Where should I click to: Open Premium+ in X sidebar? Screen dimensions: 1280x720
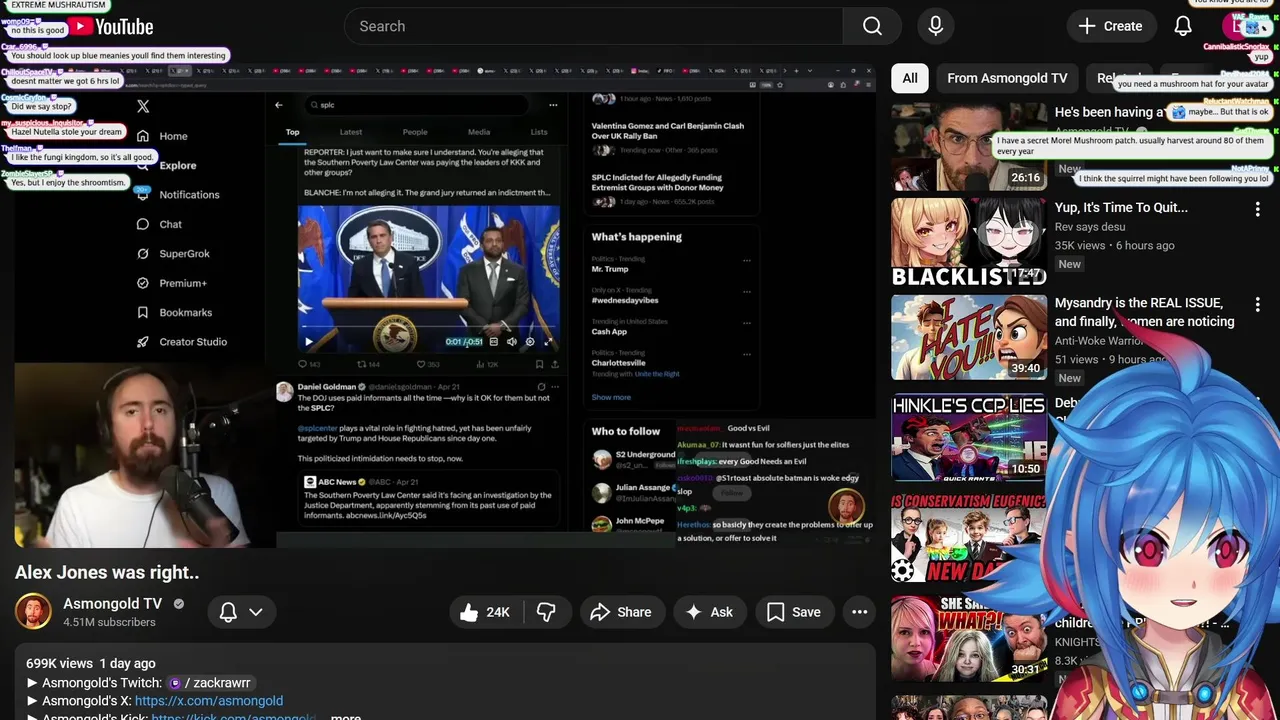(x=171, y=283)
